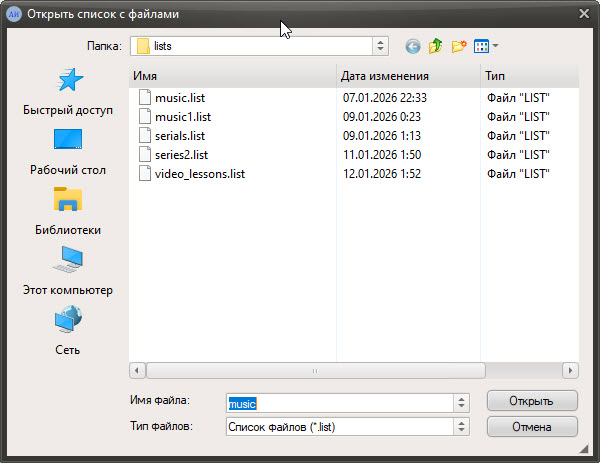The image size is (600, 463).
Task: Select file icon of music1.list
Action: tap(145, 116)
